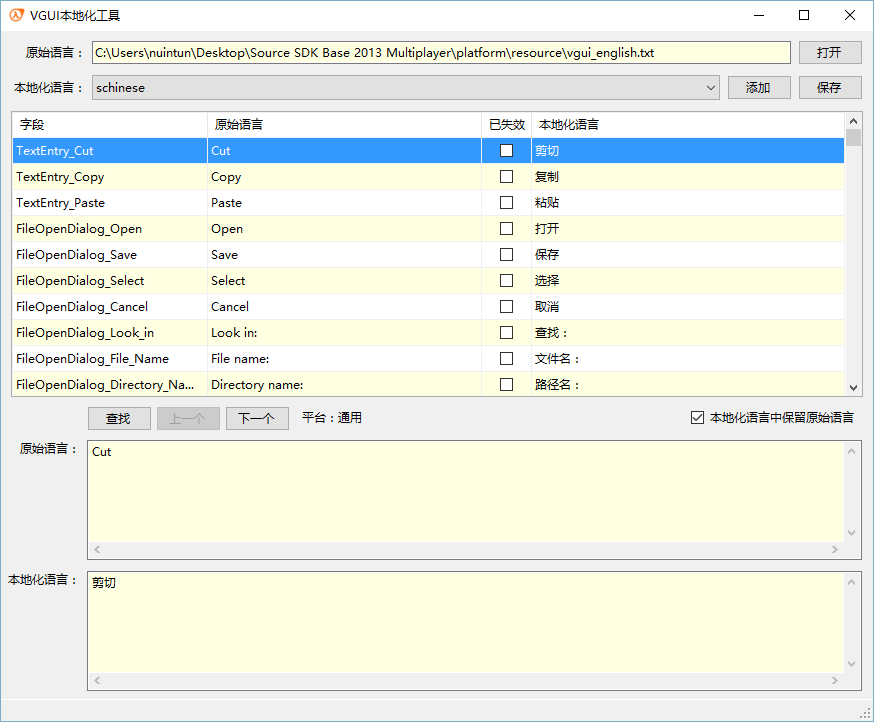874x722 pixels.
Task: Click the 文件名： translation cell
Action: (688, 358)
